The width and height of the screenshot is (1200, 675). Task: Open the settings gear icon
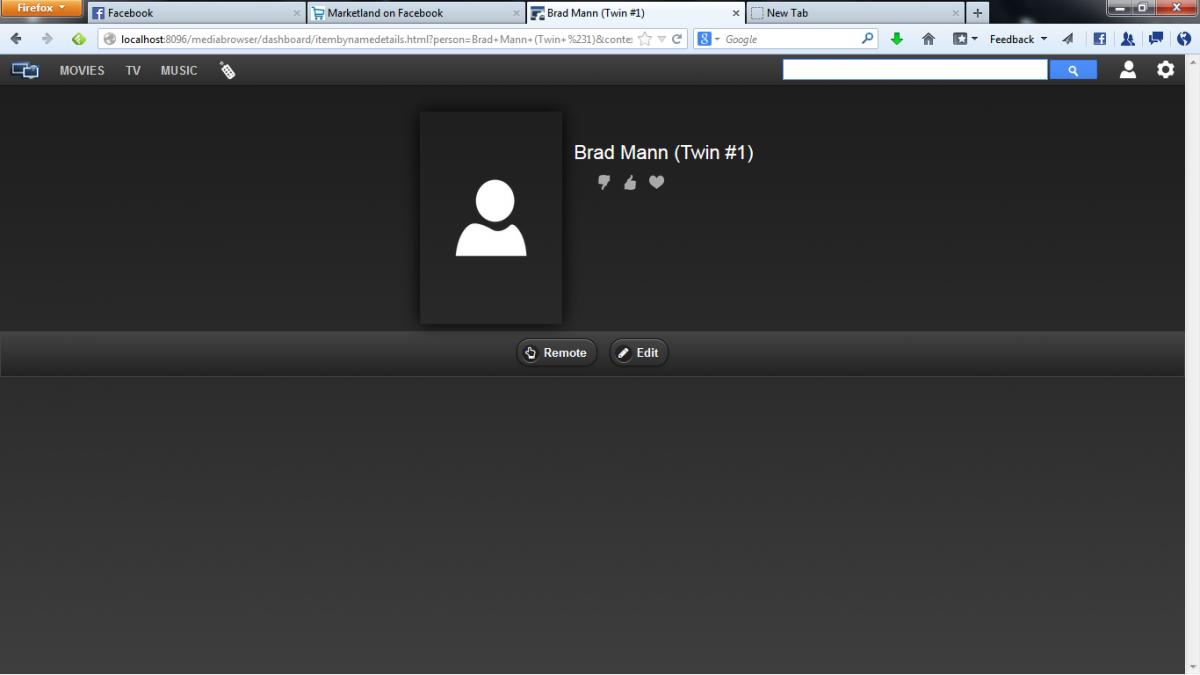(1166, 70)
